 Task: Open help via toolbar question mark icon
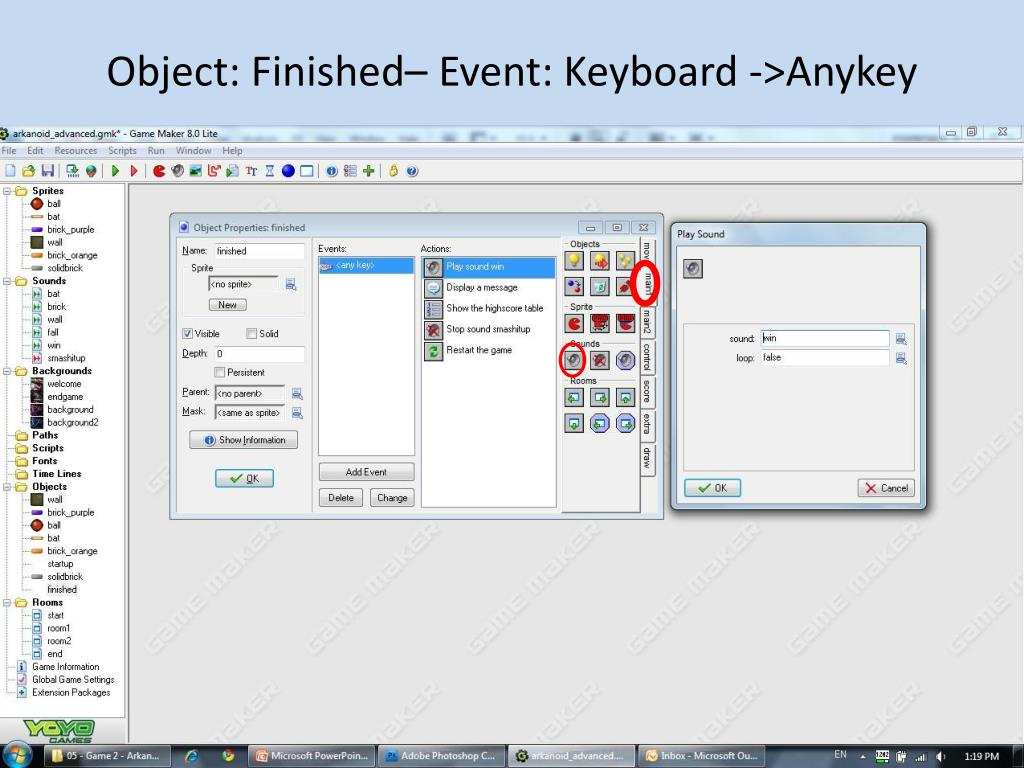coord(412,171)
